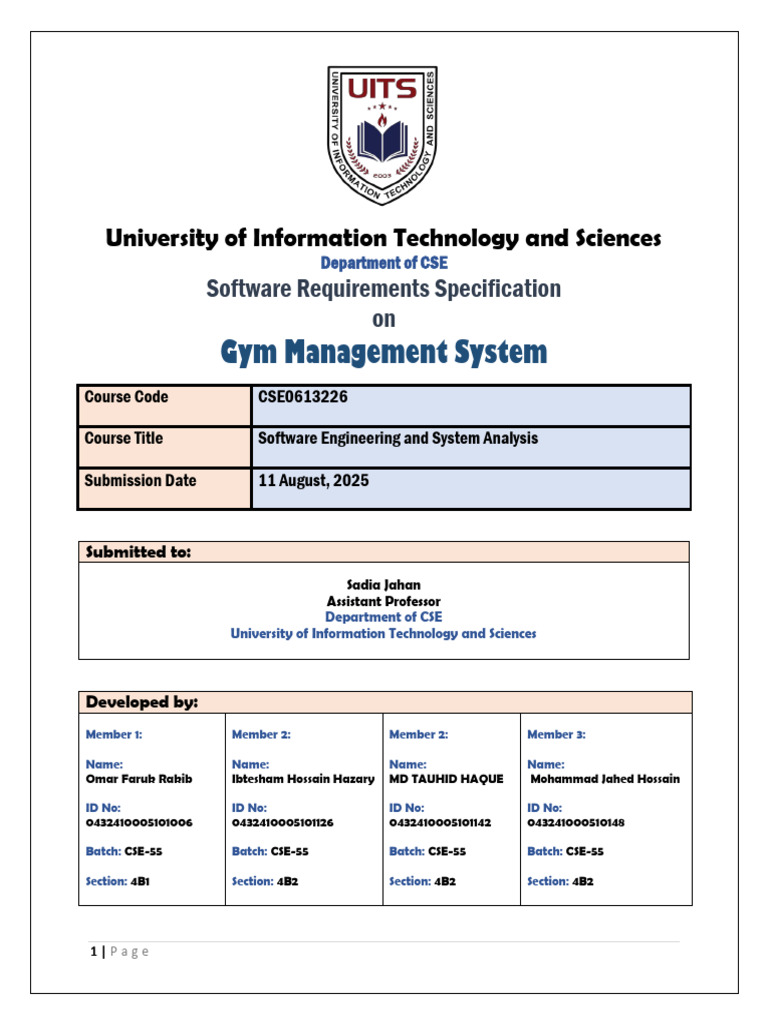Click 'Section: 4B2' under Ibtesham Hossain Hazary

coord(265,882)
